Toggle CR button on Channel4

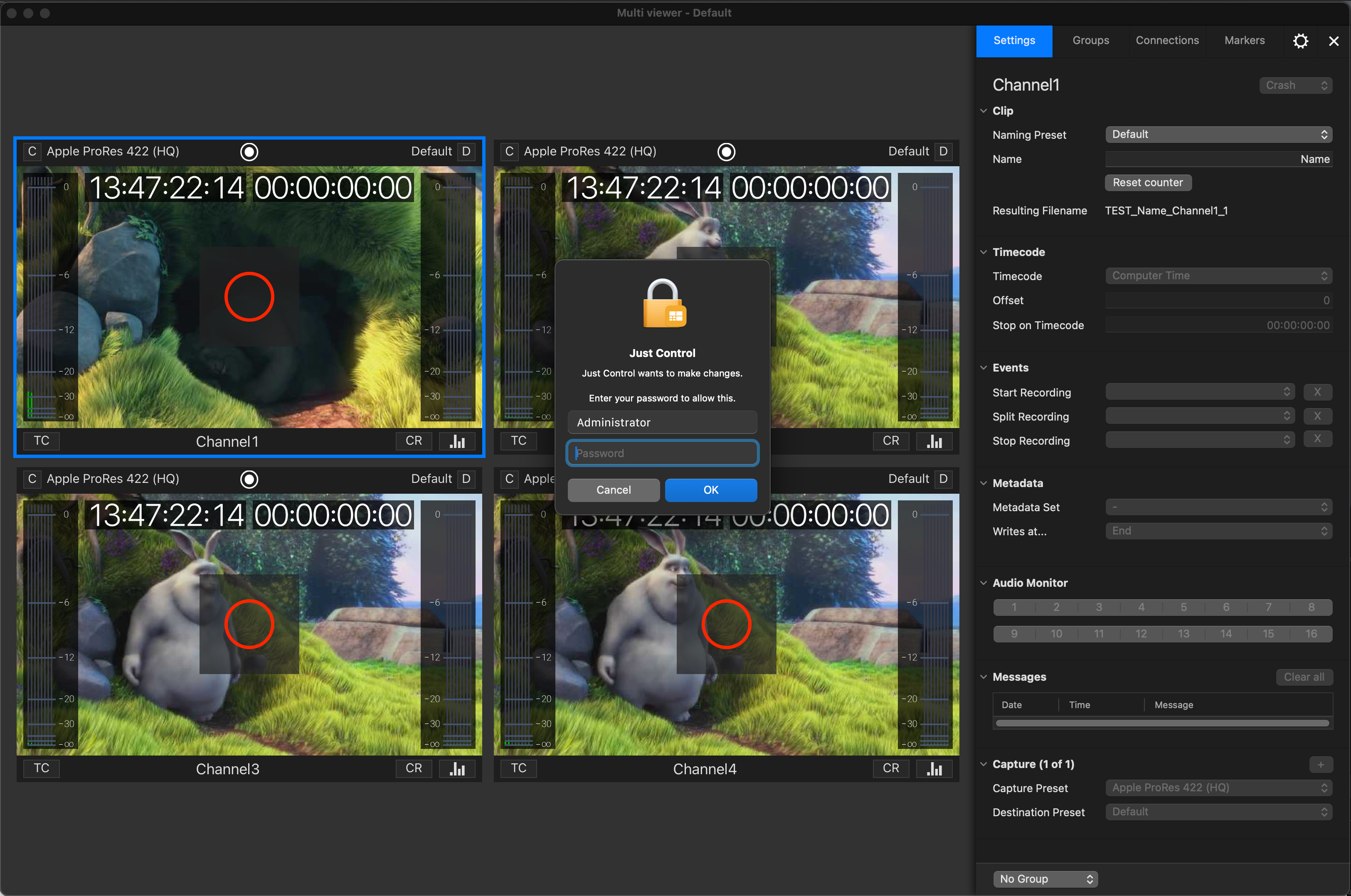(x=891, y=768)
